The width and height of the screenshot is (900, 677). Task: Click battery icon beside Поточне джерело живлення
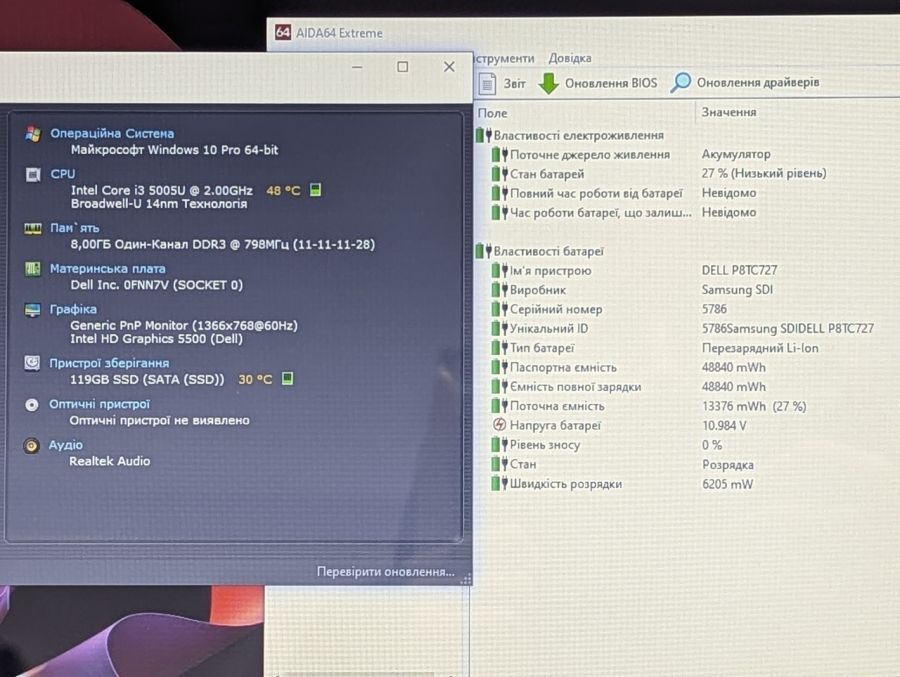(x=499, y=154)
